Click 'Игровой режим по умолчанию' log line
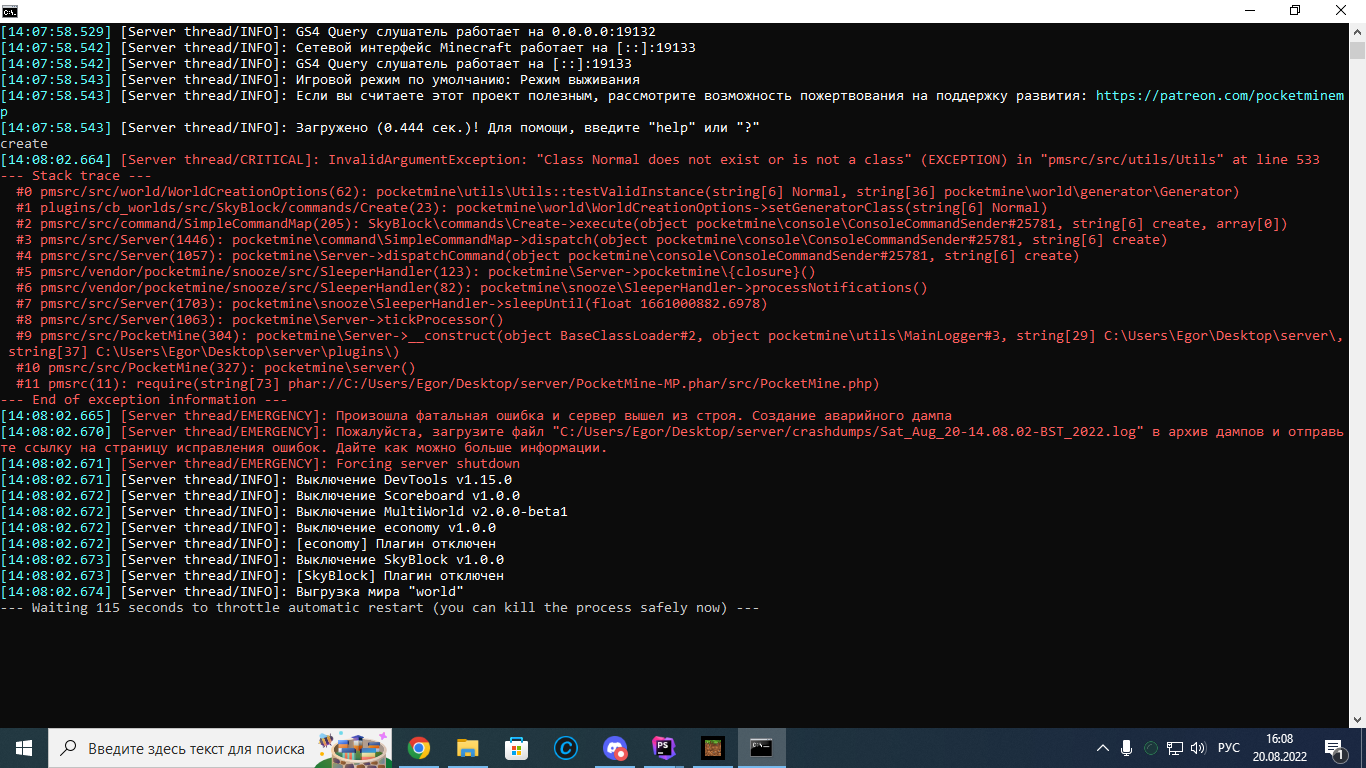 pos(320,80)
